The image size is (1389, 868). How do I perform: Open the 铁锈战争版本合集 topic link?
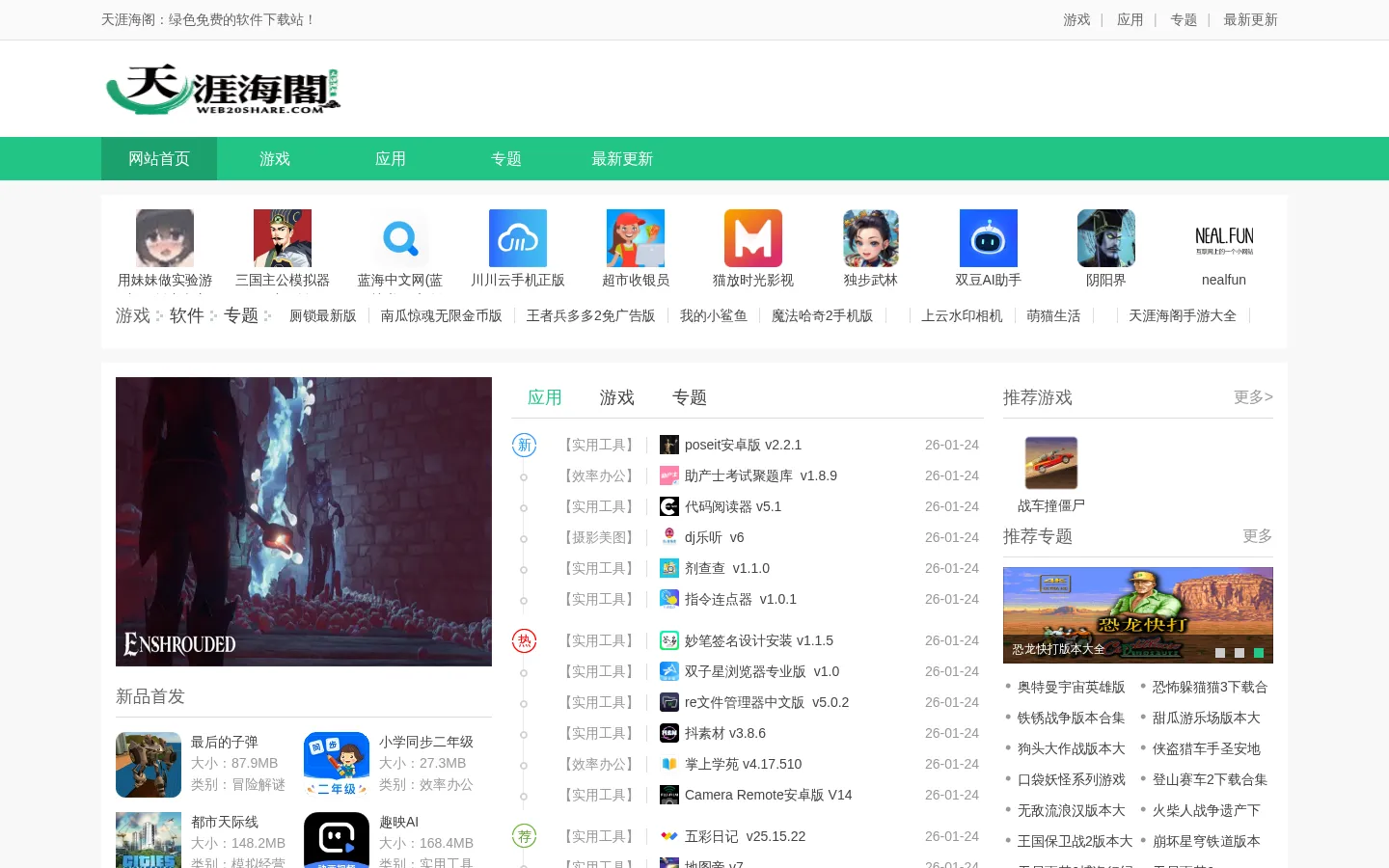[x=1072, y=718]
